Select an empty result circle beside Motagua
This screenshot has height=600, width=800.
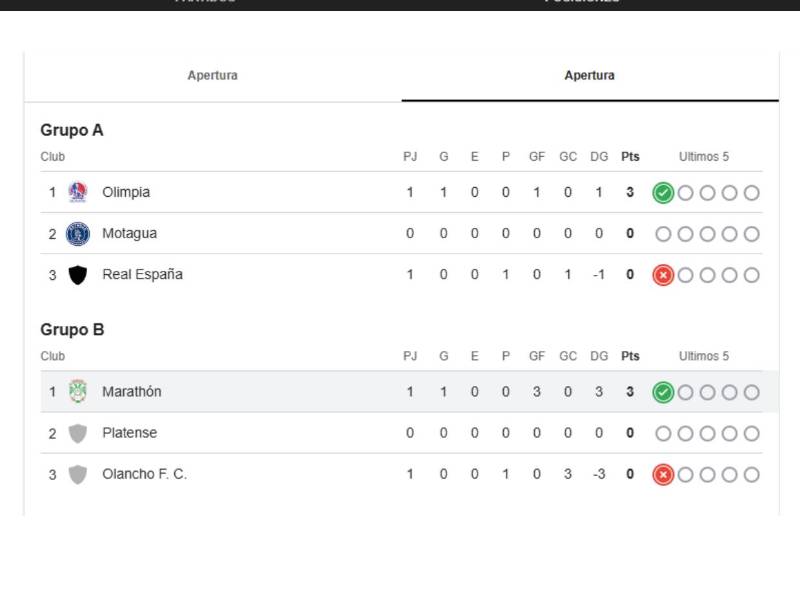click(662, 233)
